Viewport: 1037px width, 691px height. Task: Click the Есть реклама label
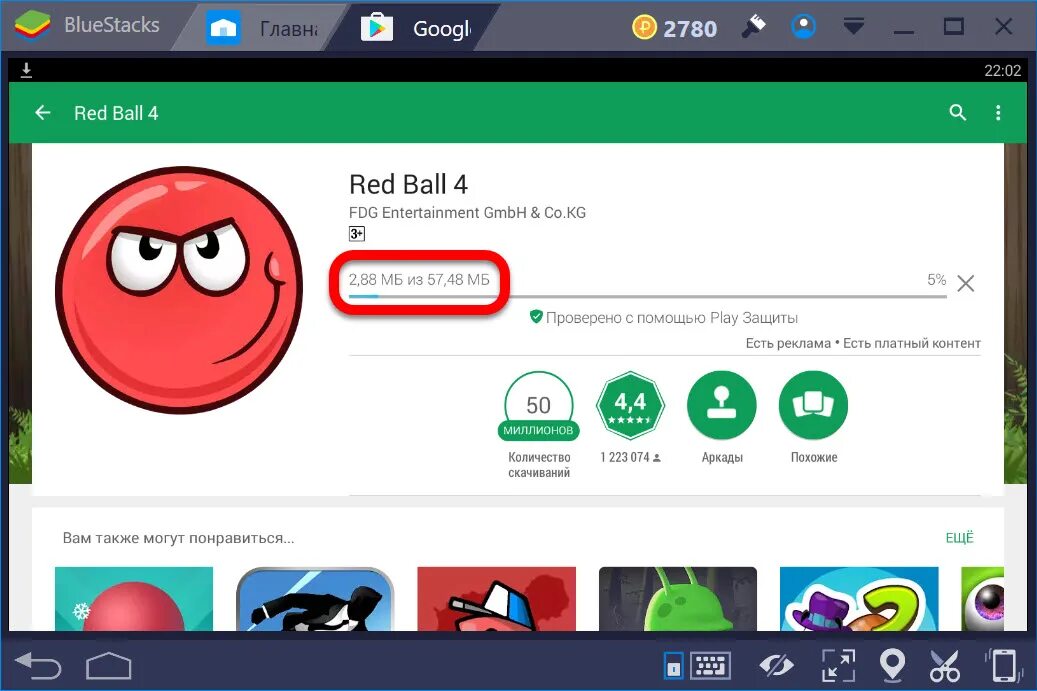click(788, 343)
